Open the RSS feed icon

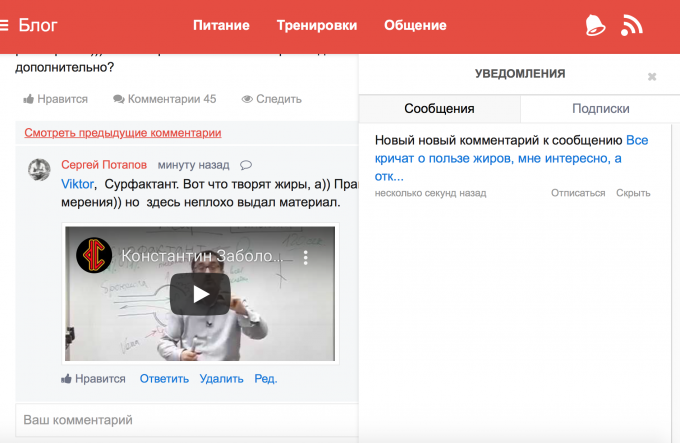(x=632, y=25)
